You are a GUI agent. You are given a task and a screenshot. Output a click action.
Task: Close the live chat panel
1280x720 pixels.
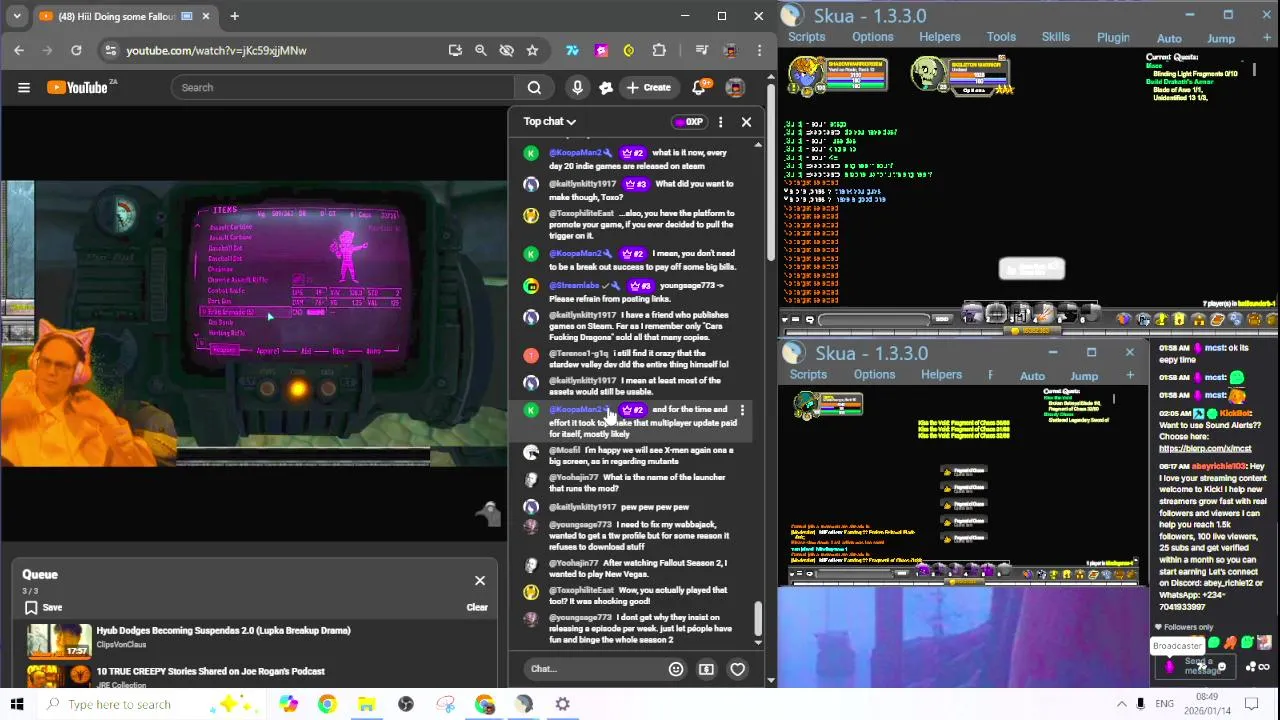click(x=746, y=121)
